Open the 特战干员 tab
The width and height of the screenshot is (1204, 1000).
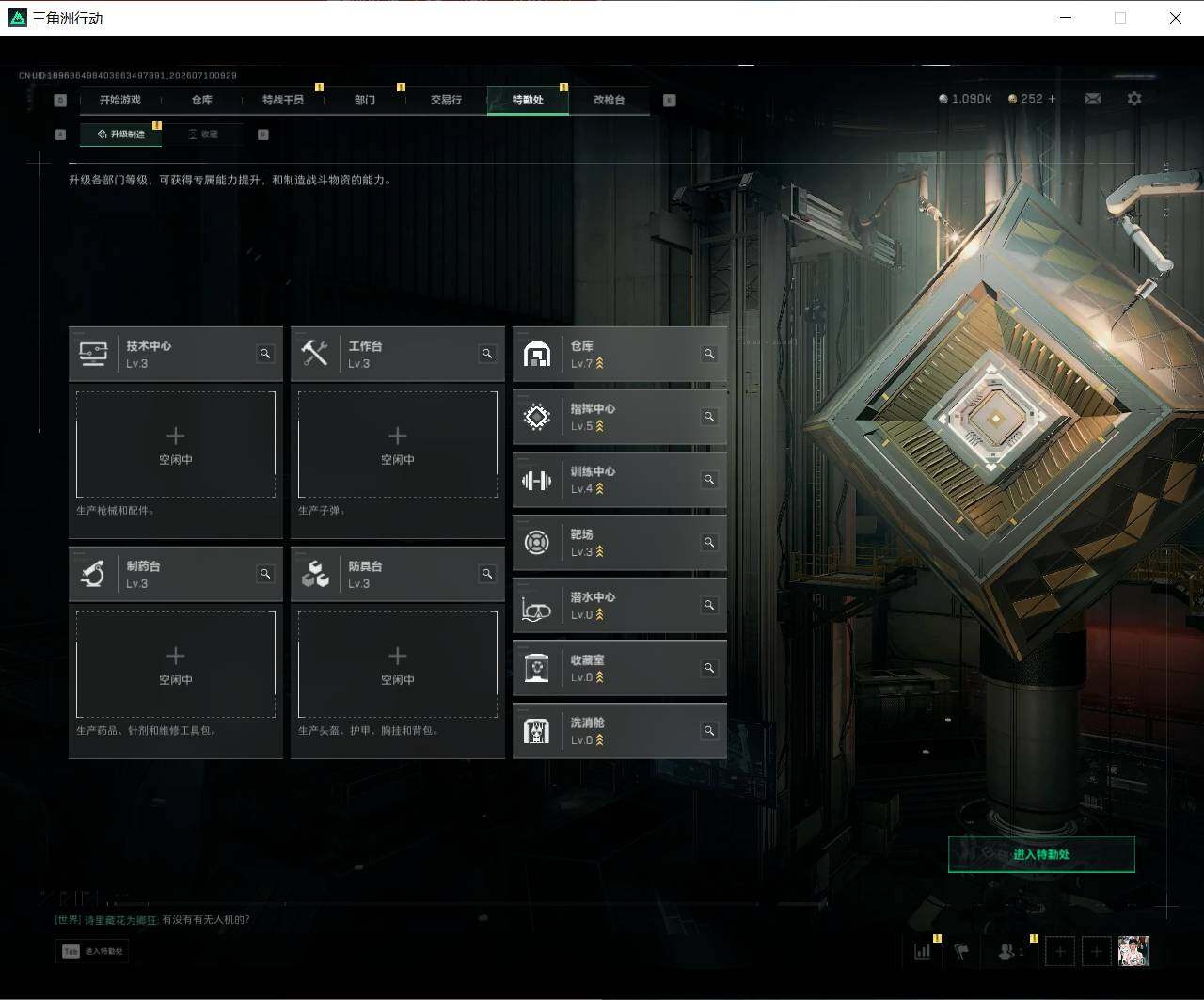pyautogui.click(x=283, y=100)
